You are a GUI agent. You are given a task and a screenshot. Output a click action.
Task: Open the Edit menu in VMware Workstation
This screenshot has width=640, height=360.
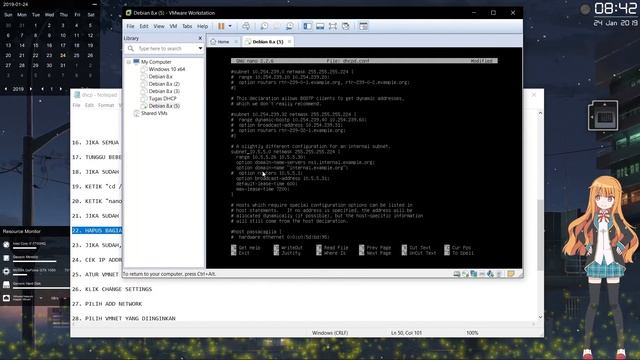coord(144,26)
